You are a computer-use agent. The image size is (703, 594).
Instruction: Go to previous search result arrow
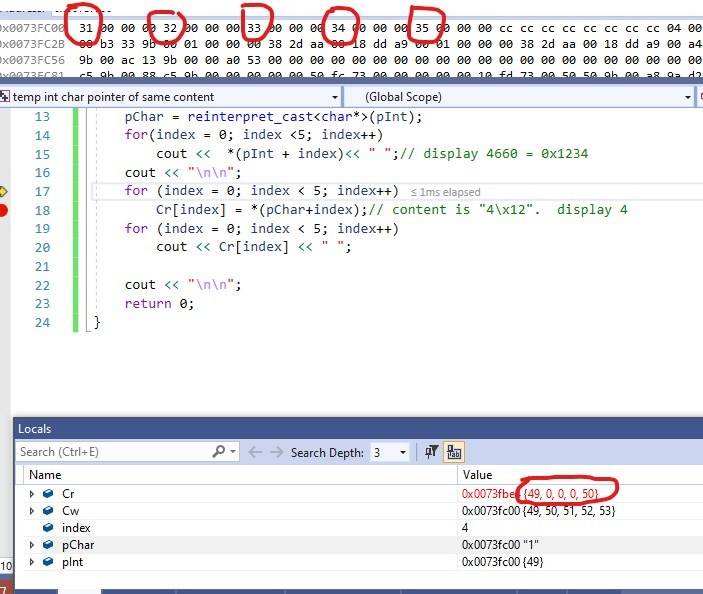click(x=255, y=452)
